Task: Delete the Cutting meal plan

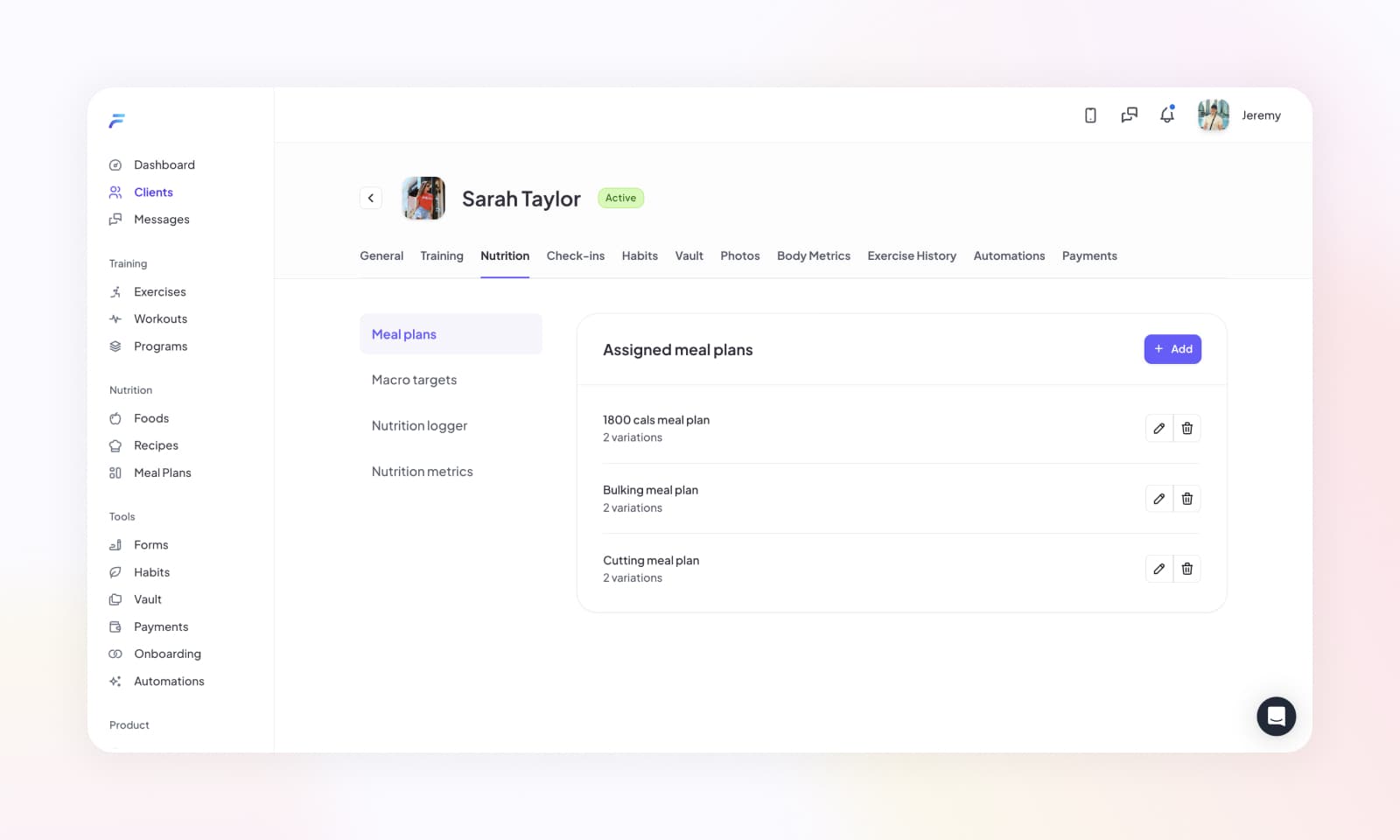Action: point(1186,569)
